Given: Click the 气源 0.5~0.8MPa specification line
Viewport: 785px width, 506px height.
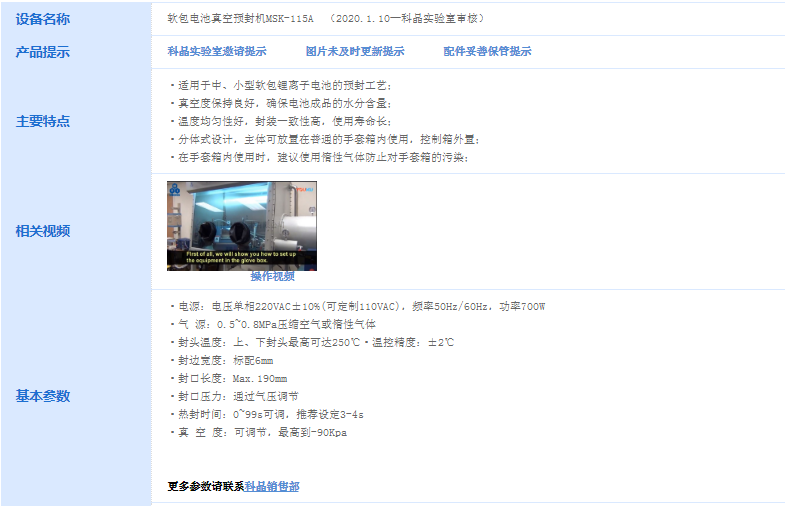Looking at the screenshot, I should (273, 324).
